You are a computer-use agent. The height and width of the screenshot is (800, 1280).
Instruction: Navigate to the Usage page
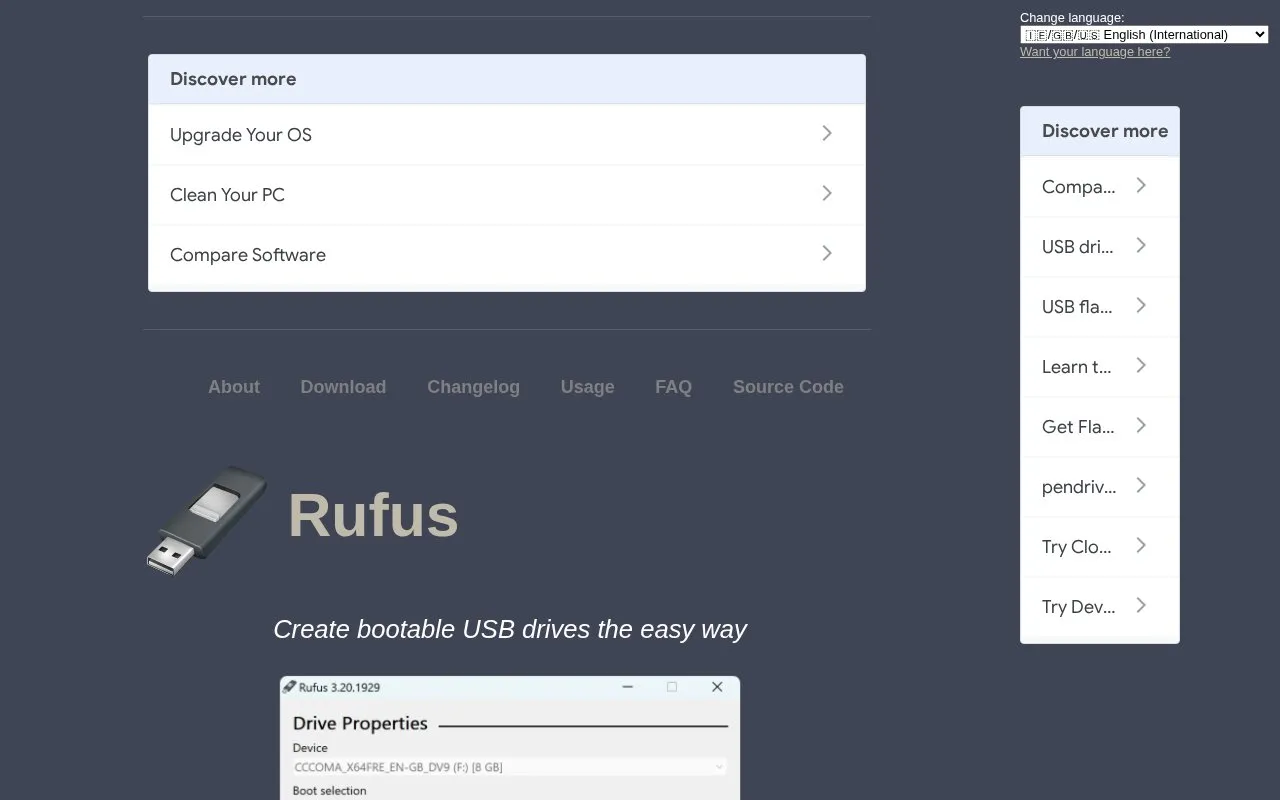(587, 387)
